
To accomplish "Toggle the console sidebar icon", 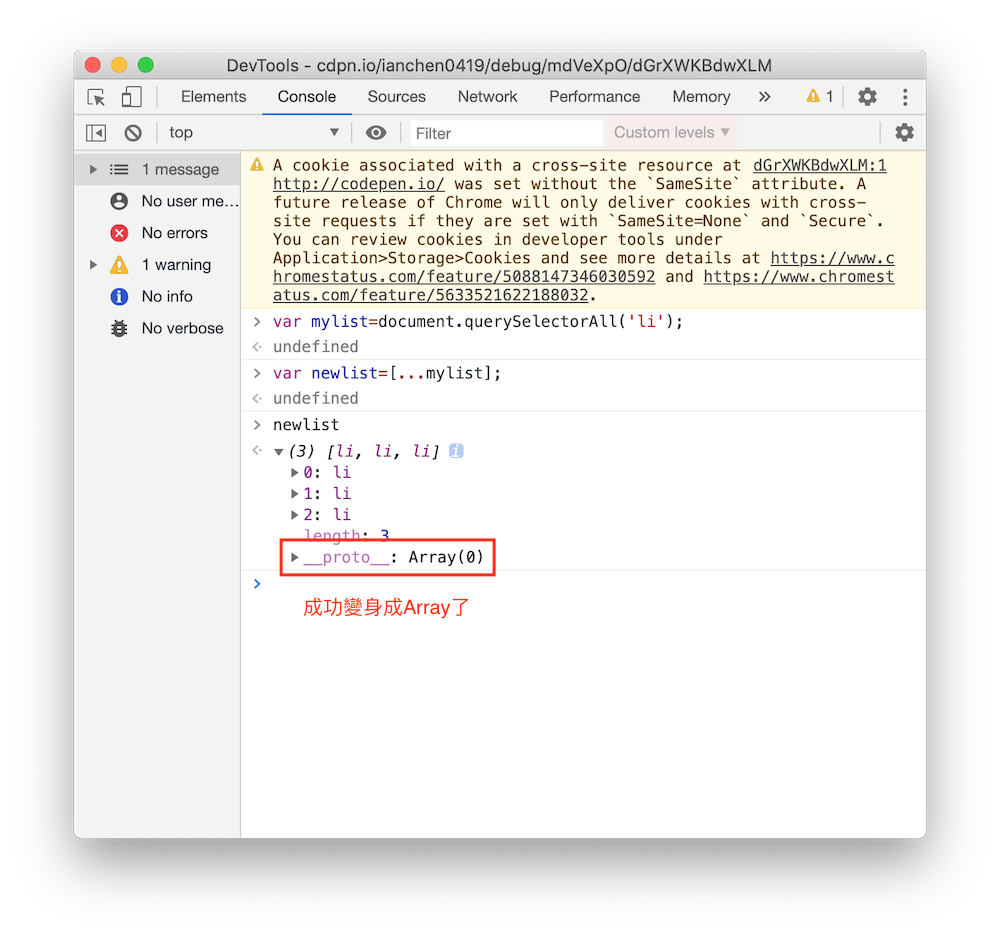I will (96, 133).
